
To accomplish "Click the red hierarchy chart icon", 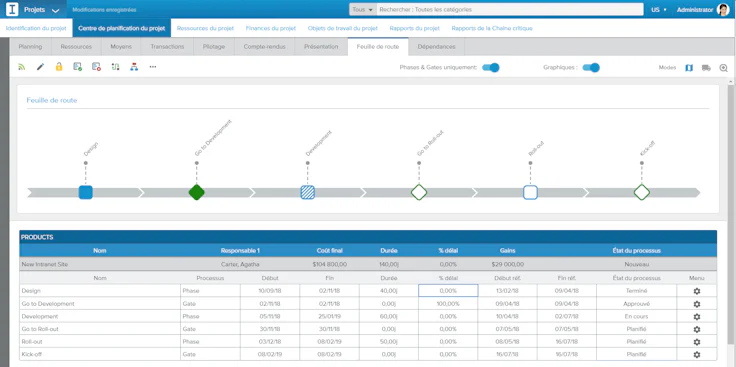I will pos(134,67).
